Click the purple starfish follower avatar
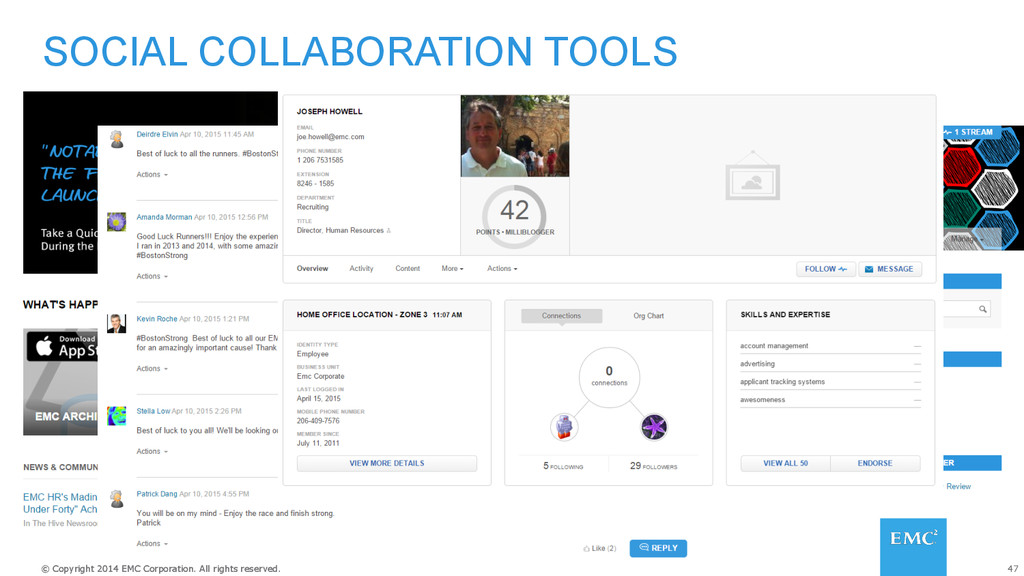 coord(654,427)
